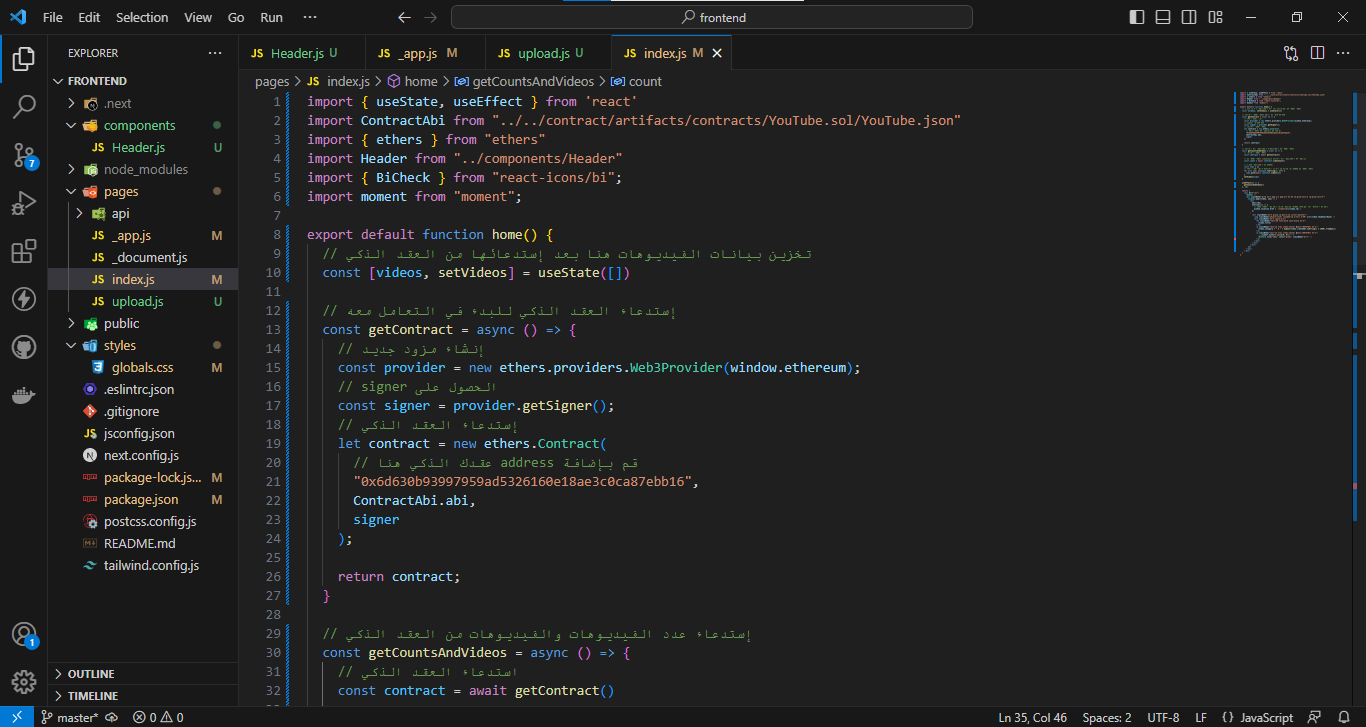Toggle Primary Side Bar layout button
Viewport: 1366px width, 727px height.
click(1136, 17)
